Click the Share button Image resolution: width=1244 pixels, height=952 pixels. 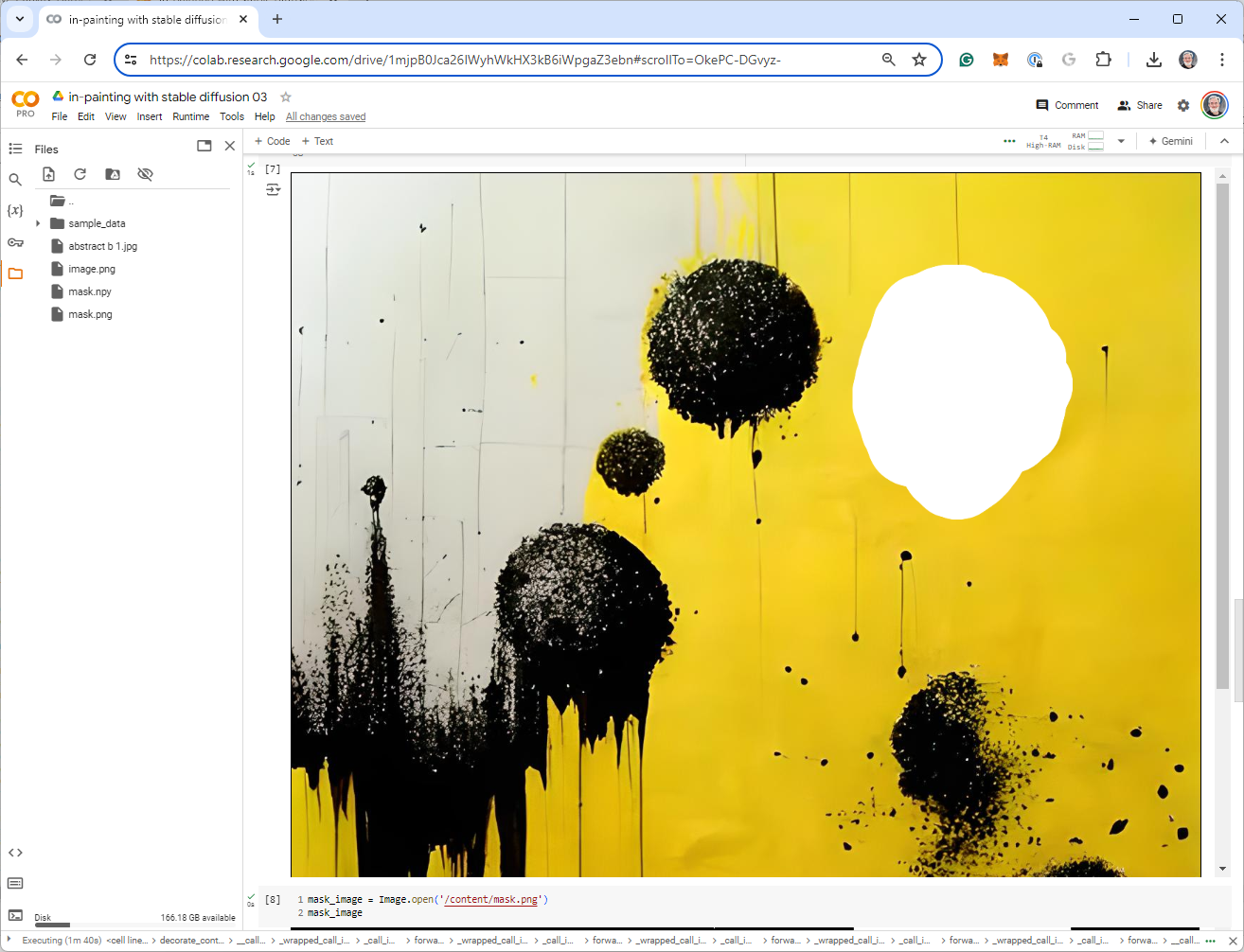1140,105
